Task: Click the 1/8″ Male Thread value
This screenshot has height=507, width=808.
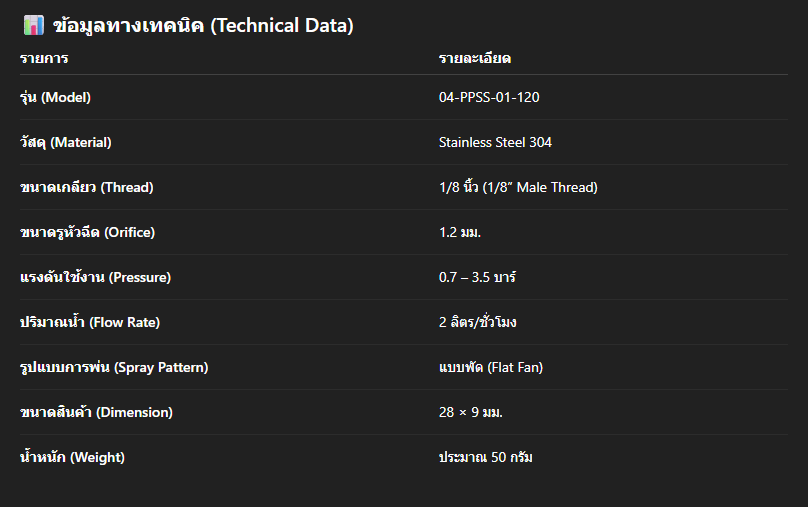Action: 518,187
